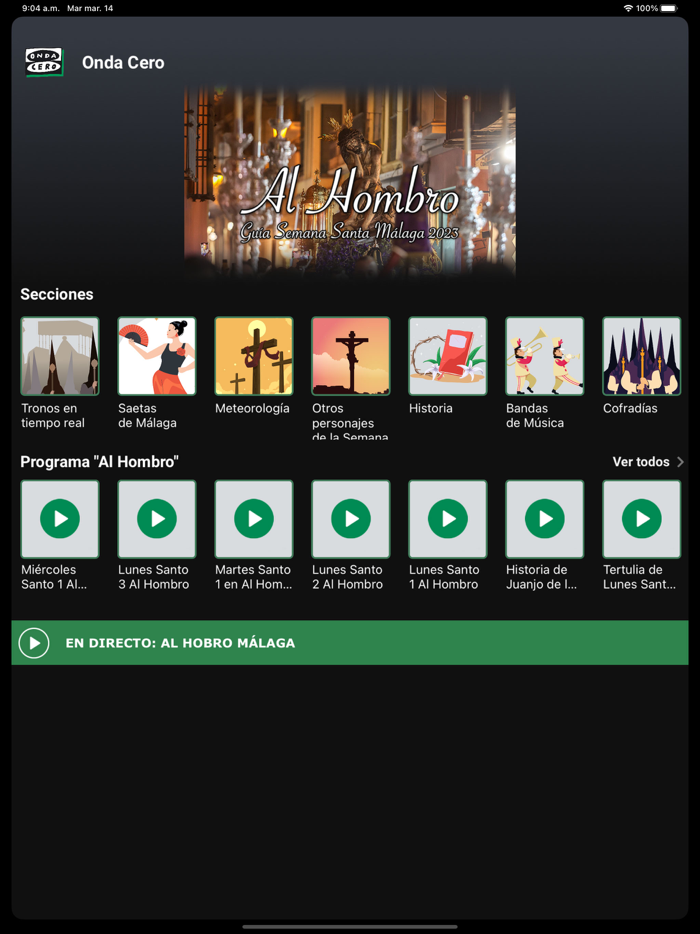Tap the Saetas de Málaga label
Image resolution: width=700 pixels, height=934 pixels.
click(x=147, y=416)
